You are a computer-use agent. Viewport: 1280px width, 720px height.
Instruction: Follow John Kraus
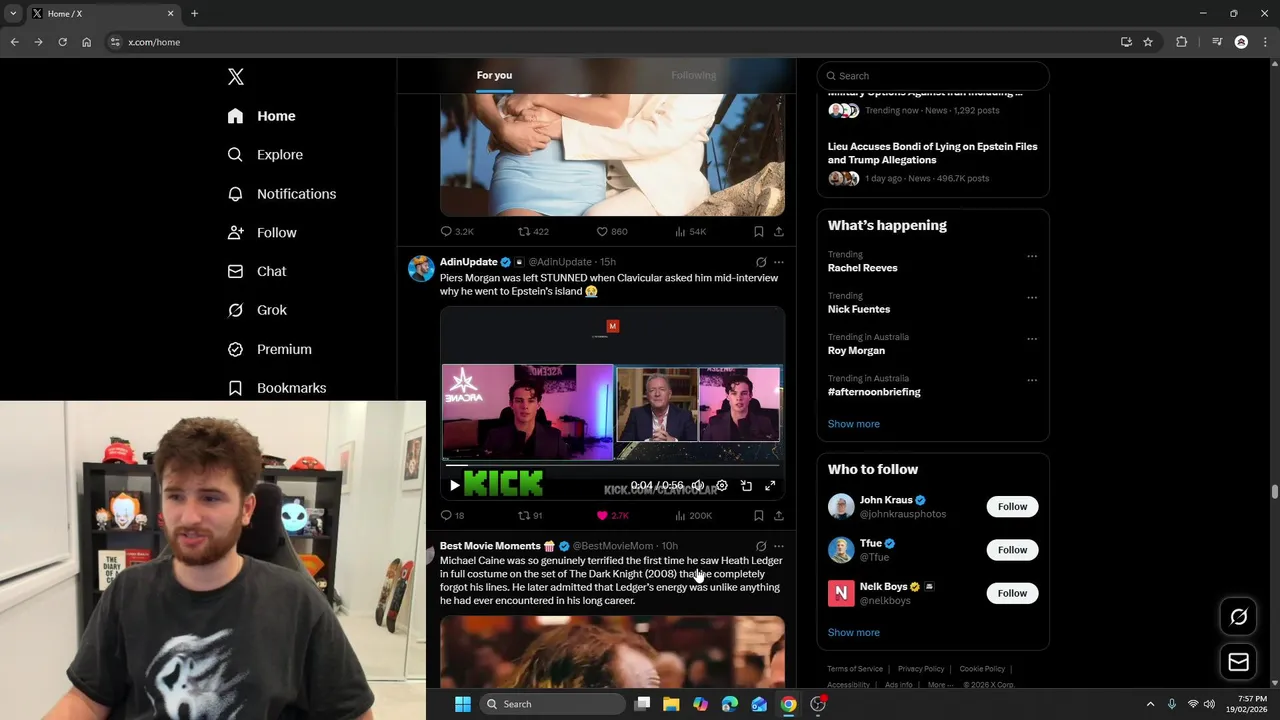(1012, 507)
